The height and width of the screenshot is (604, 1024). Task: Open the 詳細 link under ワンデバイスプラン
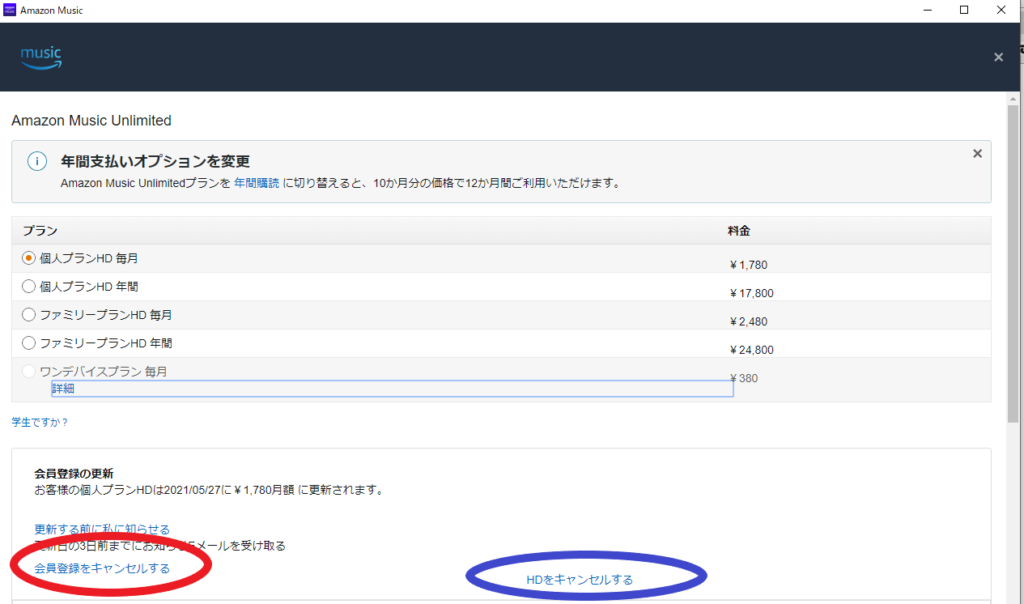coord(63,389)
